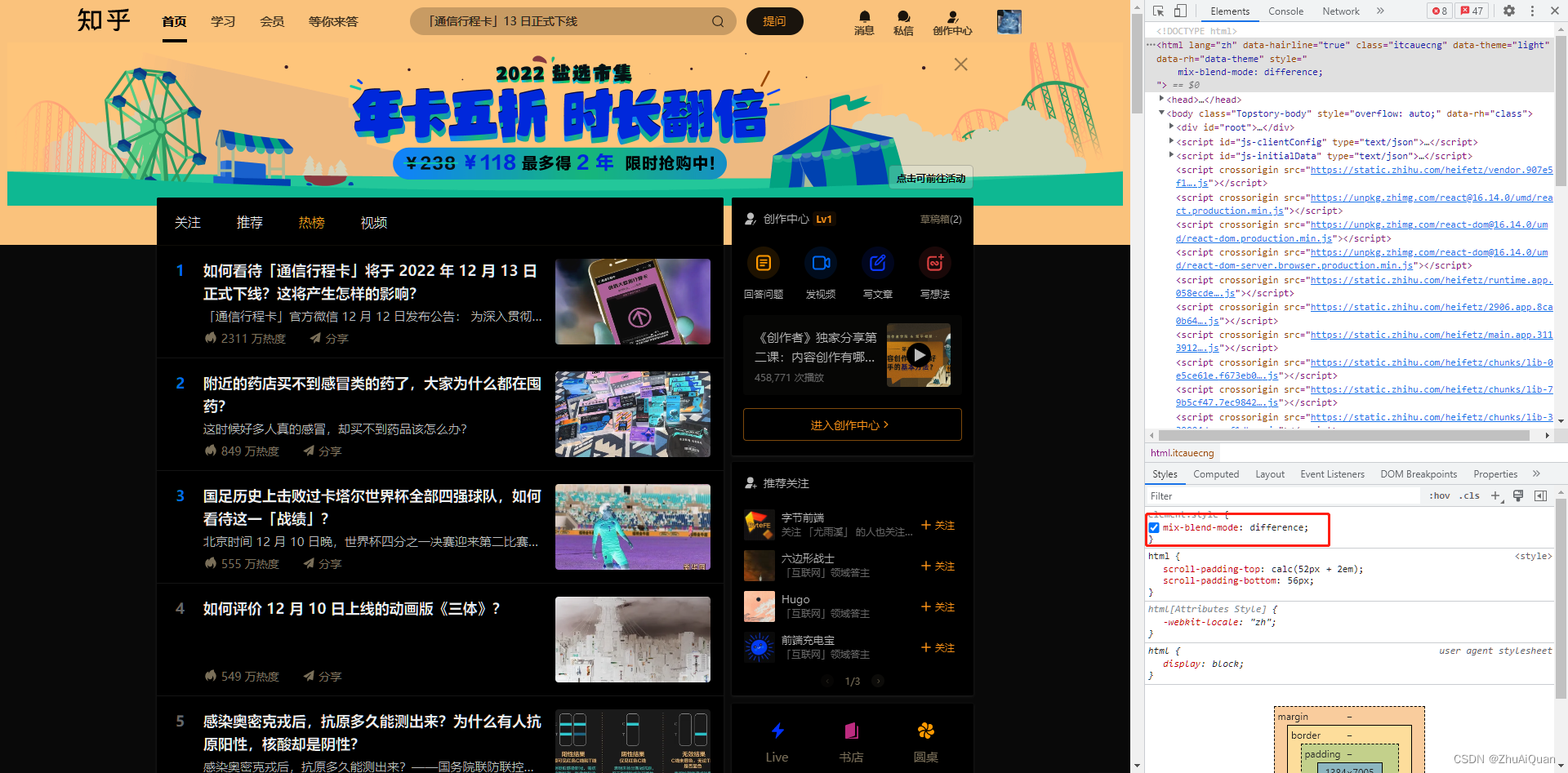
Task: Click 点击可前往活动 banner link
Action: tap(931, 178)
